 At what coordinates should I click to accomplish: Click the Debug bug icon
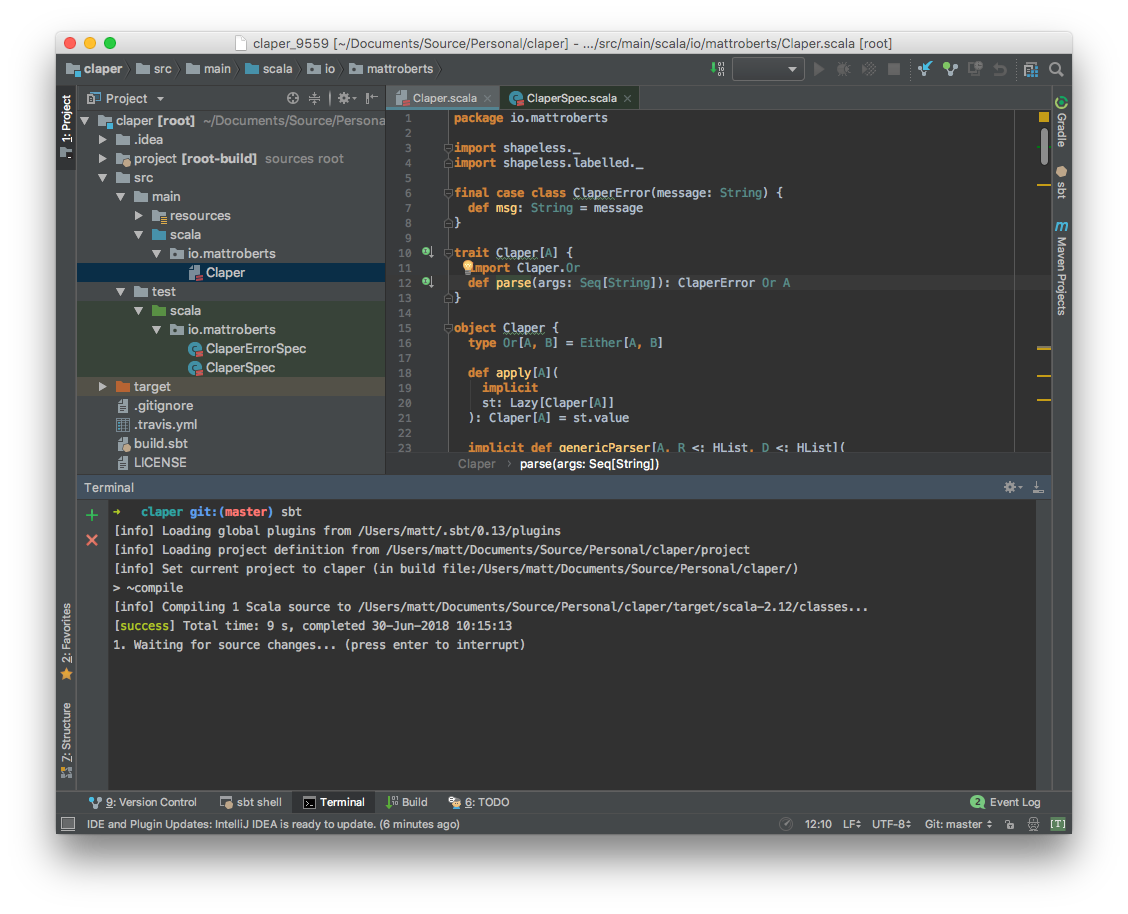coord(844,69)
